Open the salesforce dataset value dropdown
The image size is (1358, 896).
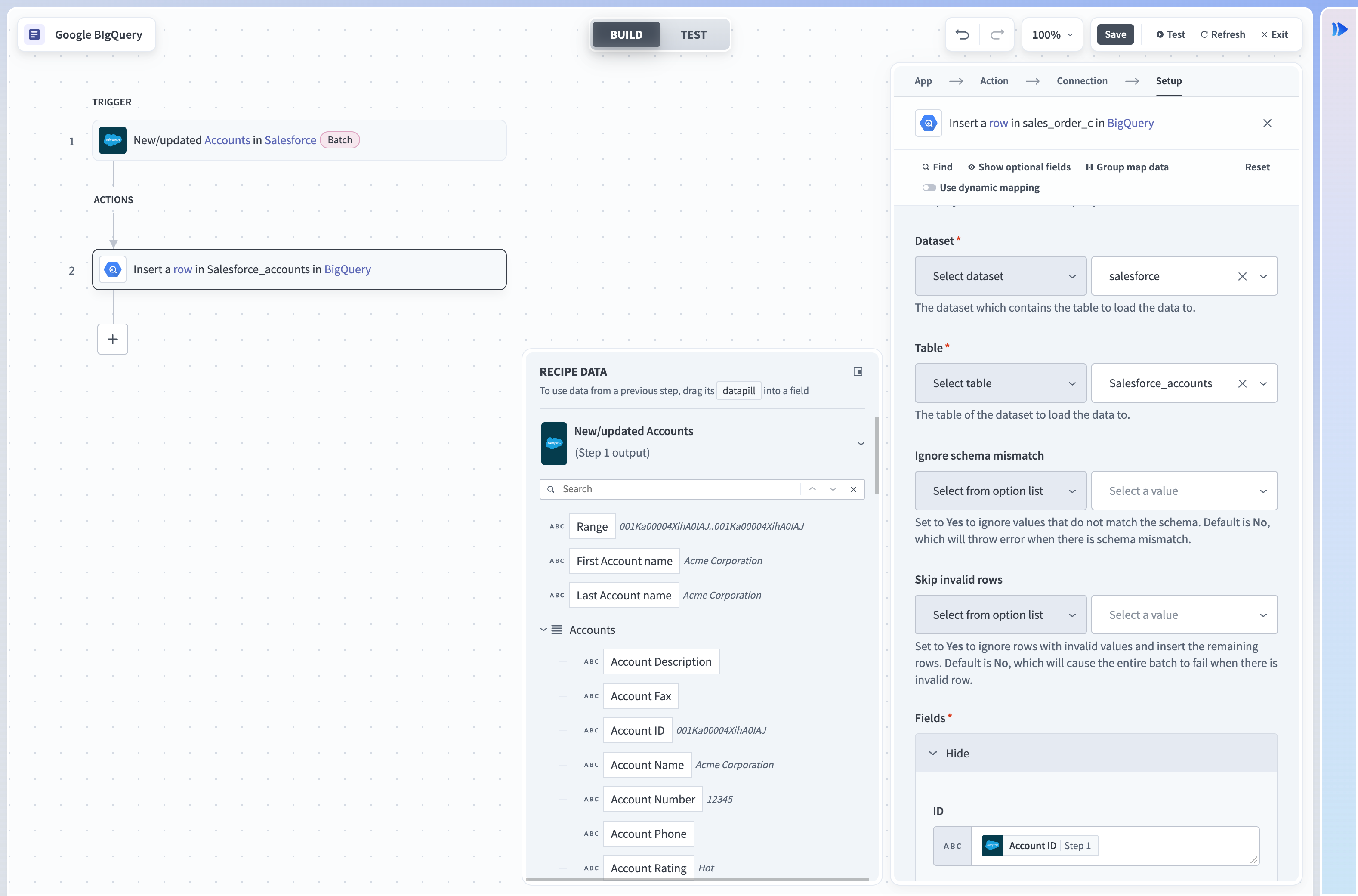[1263, 277]
